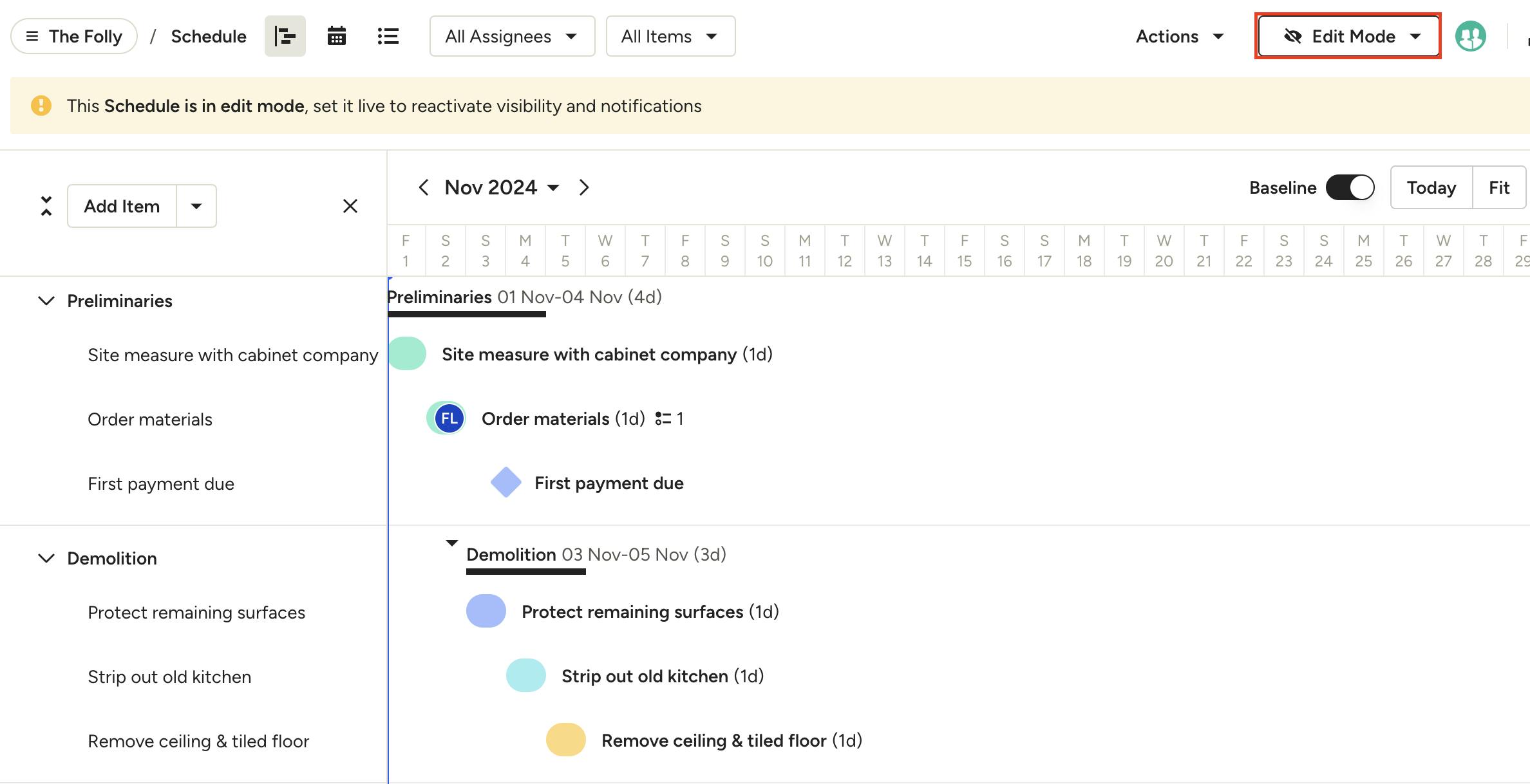Toggle the Baseline switch

click(x=1350, y=187)
